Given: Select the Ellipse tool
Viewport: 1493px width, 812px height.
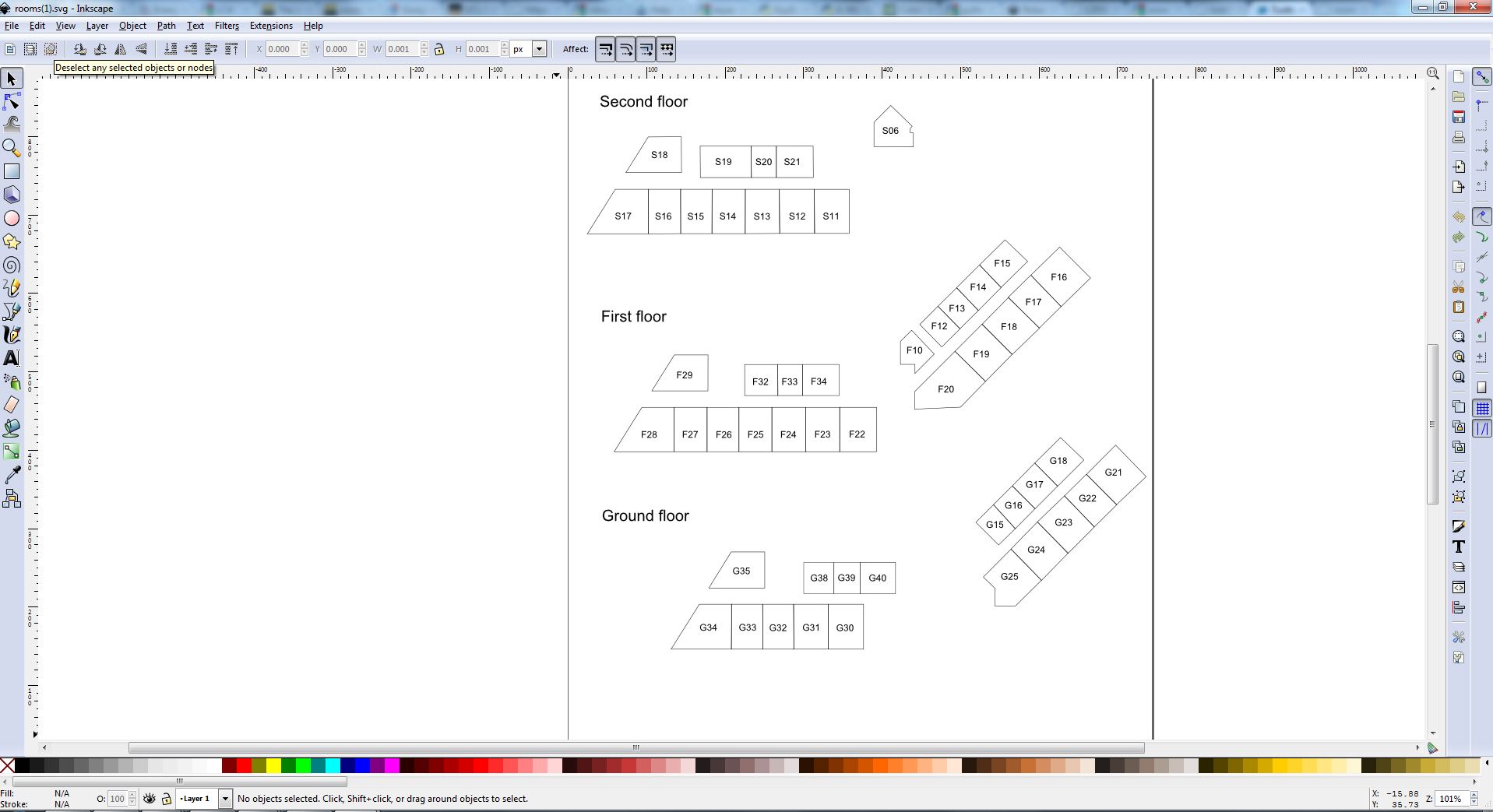Looking at the screenshot, I should tap(12, 219).
